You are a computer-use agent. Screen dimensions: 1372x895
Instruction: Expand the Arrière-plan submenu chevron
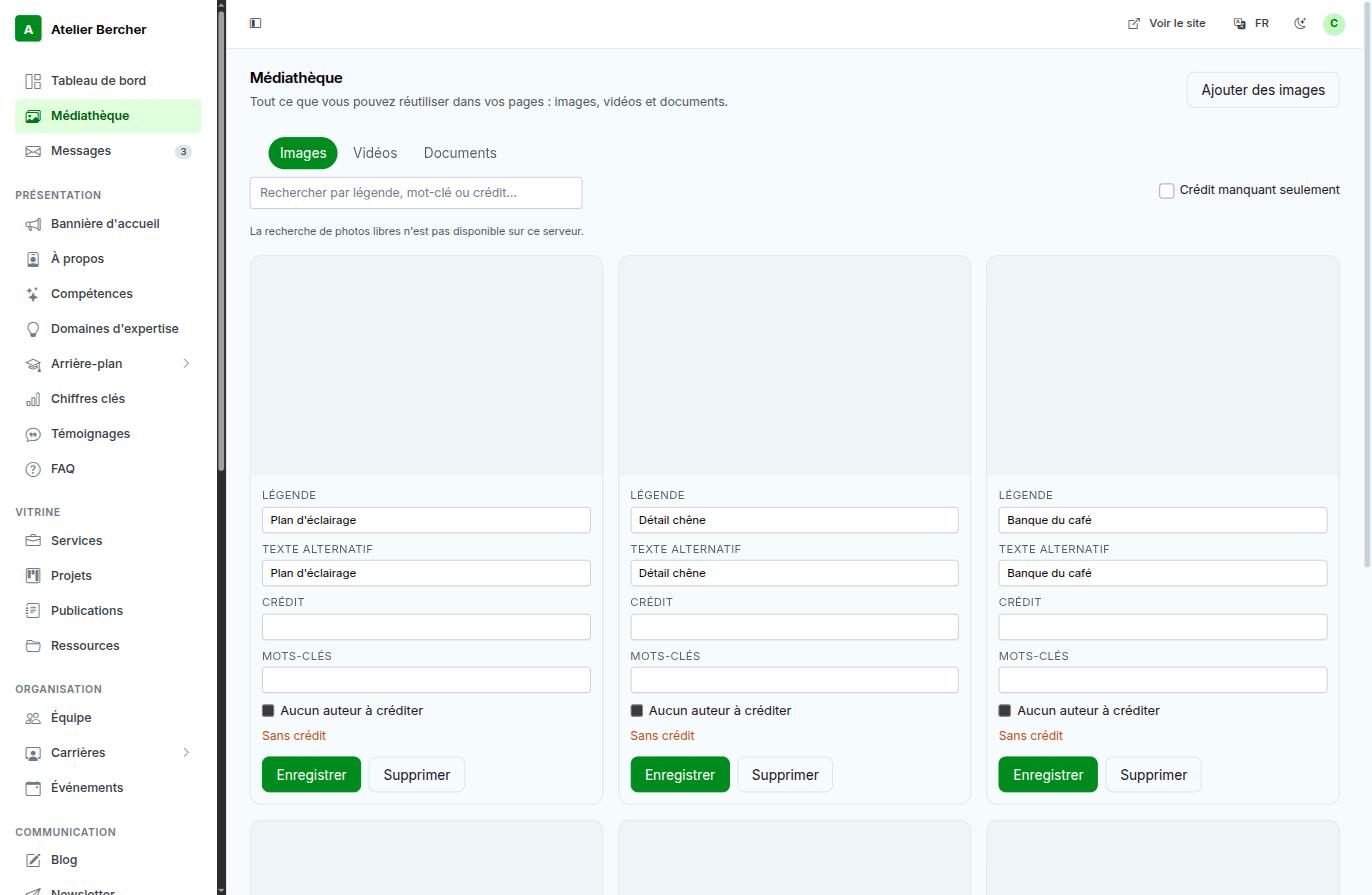(x=186, y=364)
